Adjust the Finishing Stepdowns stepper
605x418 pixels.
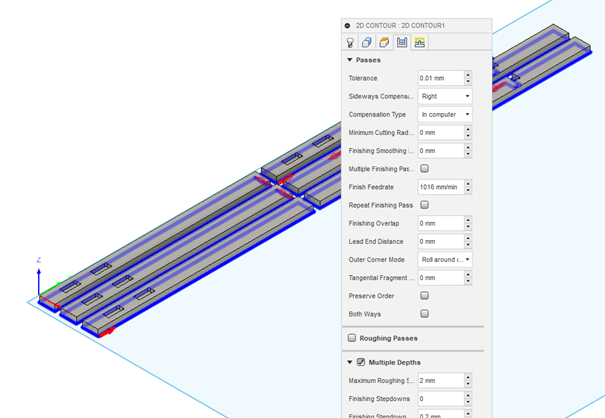tap(468, 398)
